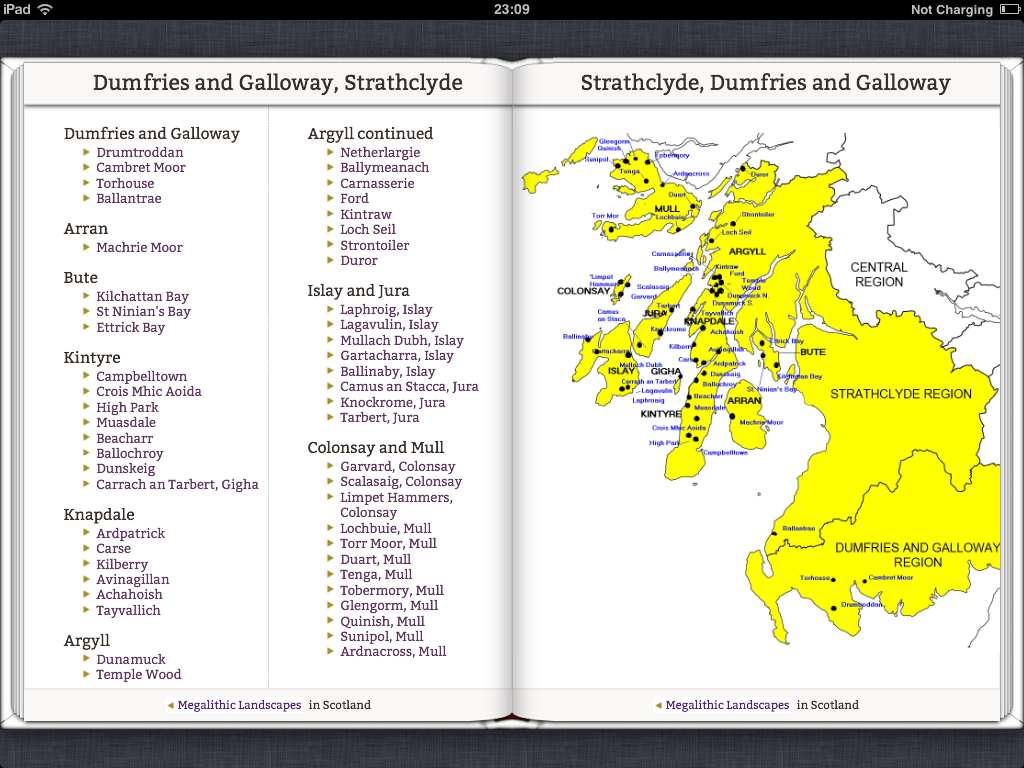Tap the battery status icon
Image resolution: width=1024 pixels, height=768 pixels.
pyautogui.click(x=1010, y=9)
